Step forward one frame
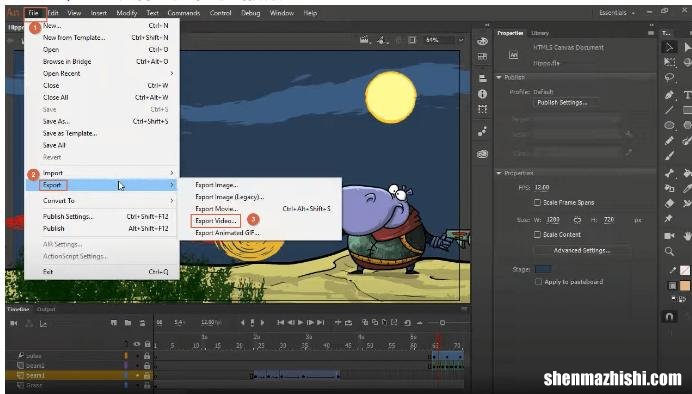 (x=311, y=323)
